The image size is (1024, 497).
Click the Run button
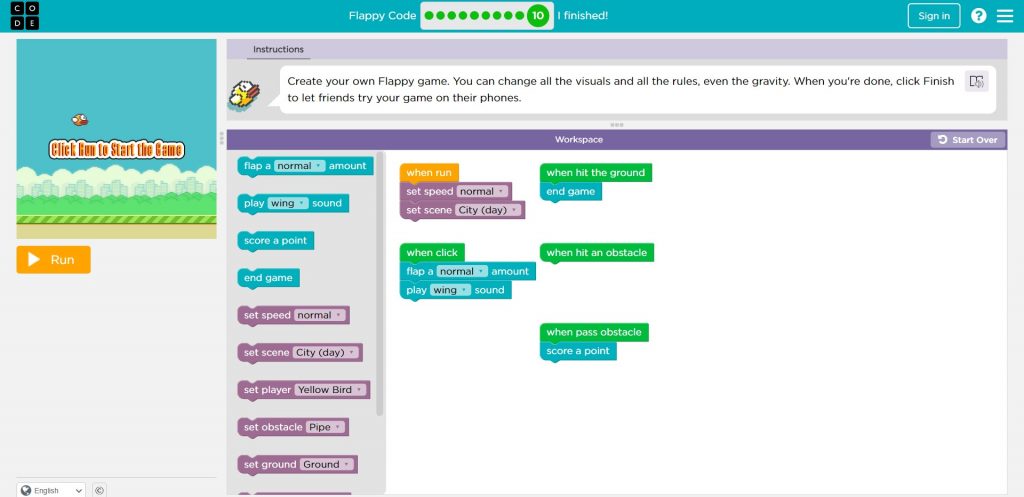click(54, 259)
